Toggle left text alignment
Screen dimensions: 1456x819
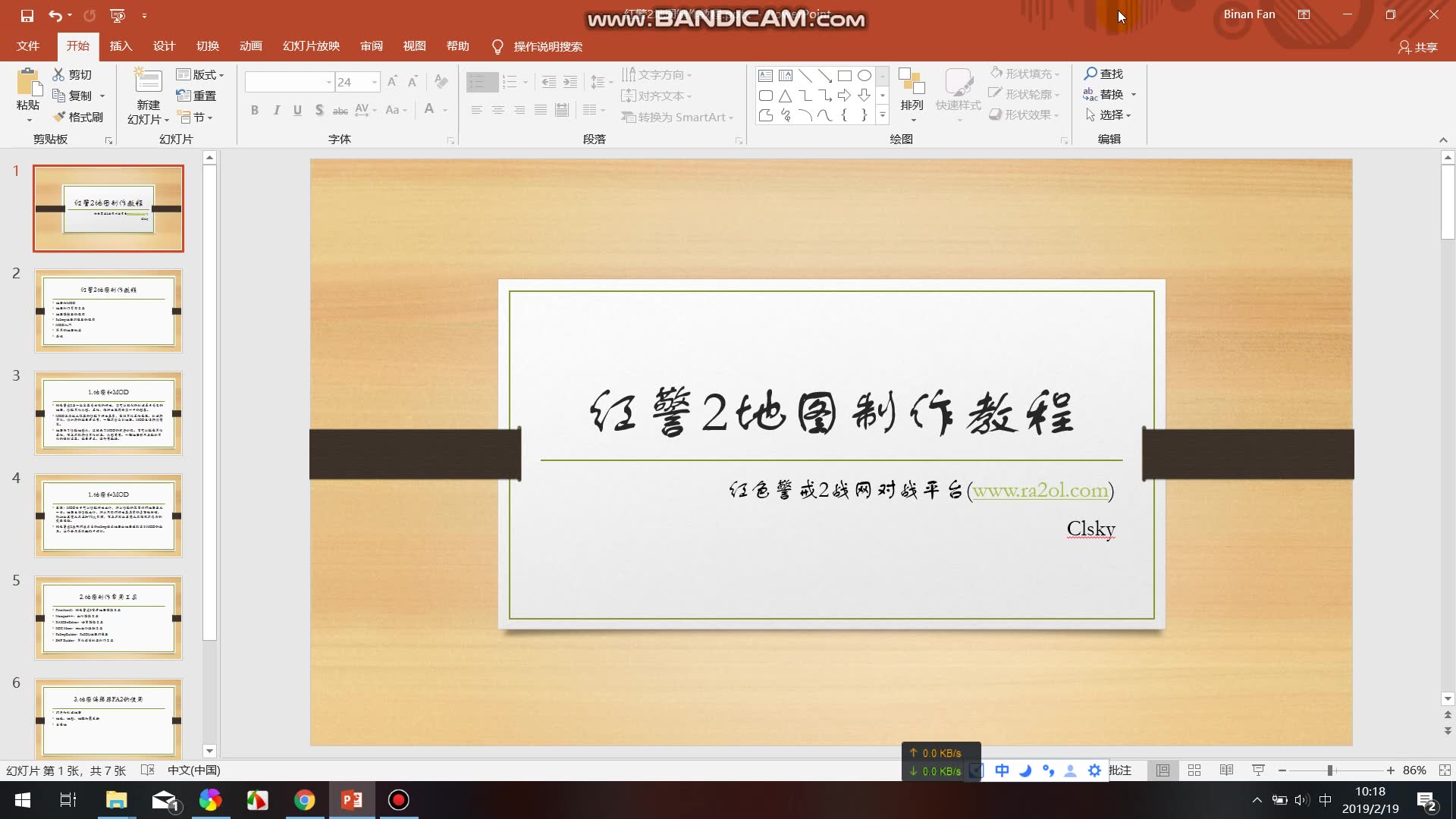point(476,111)
